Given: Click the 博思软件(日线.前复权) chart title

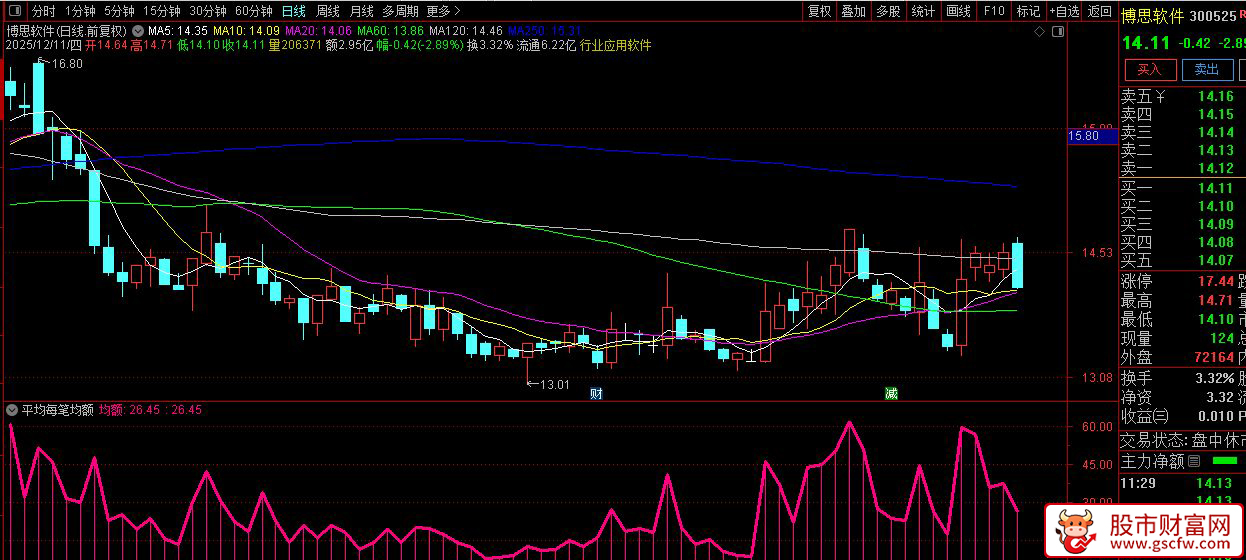Looking at the screenshot, I should pos(66,31).
